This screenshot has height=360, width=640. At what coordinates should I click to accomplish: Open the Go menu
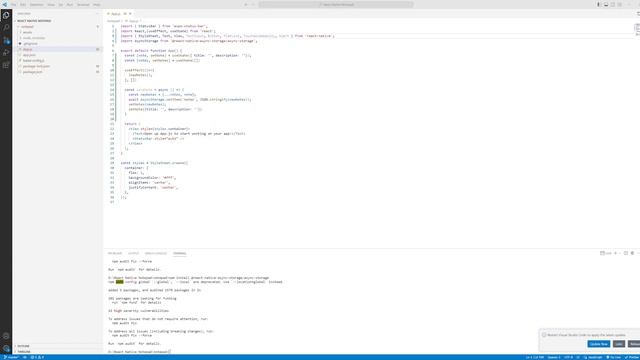[x=60, y=4]
